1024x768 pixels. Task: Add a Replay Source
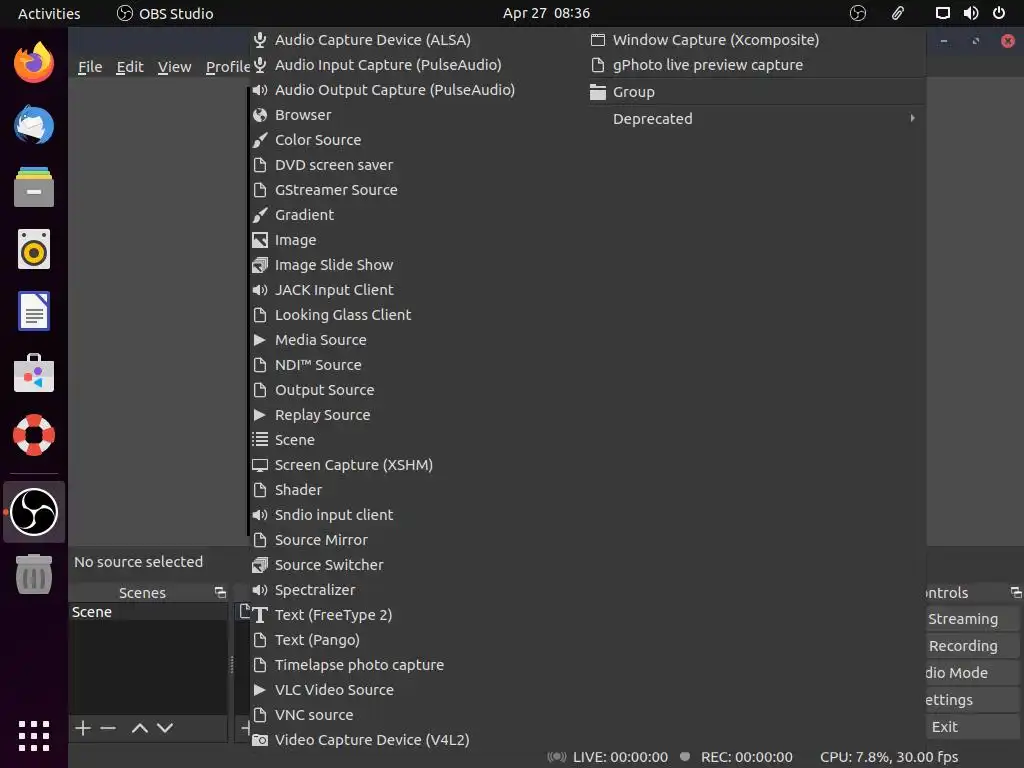(x=418, y=415)
